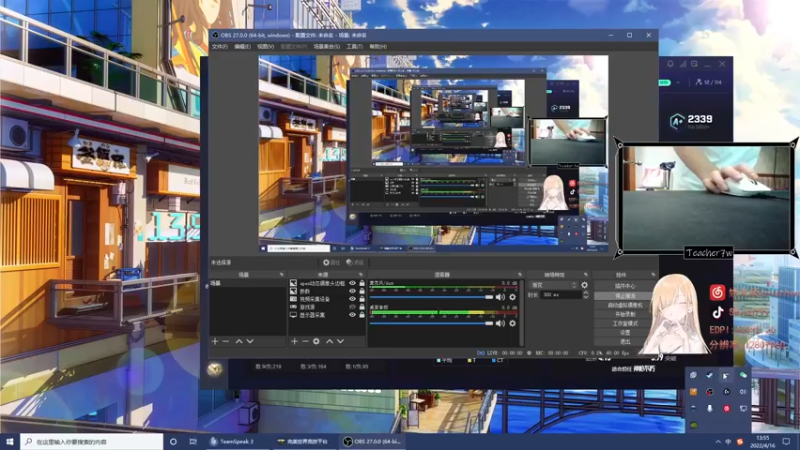Image resolution: width=800 pixels, height=450 pixels.
Task: Remove the selected source with the minus icon
Action: click(x=305, y=341)
